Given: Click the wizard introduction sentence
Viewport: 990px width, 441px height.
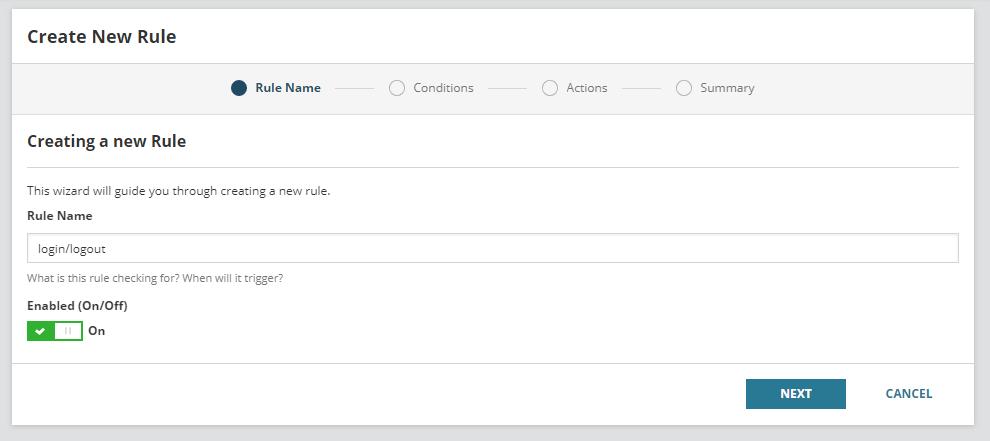Looking at the screenshot, I should point(178,191).
